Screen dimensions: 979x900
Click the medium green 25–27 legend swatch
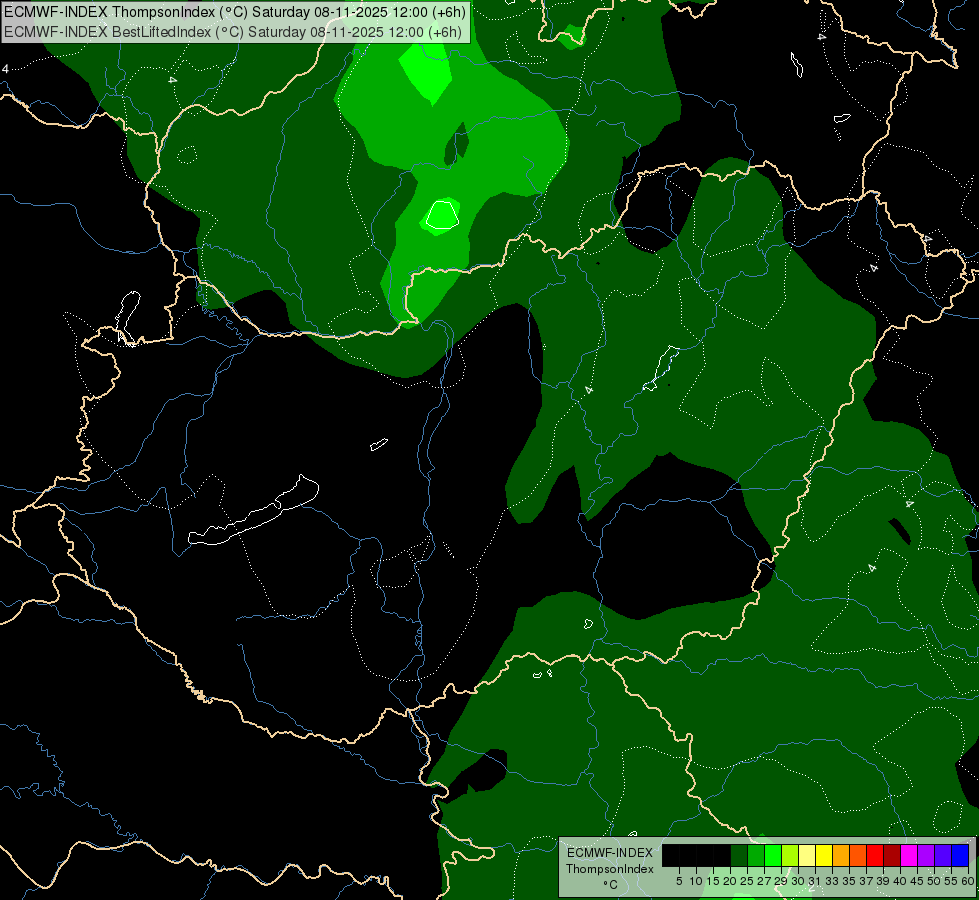756,856
